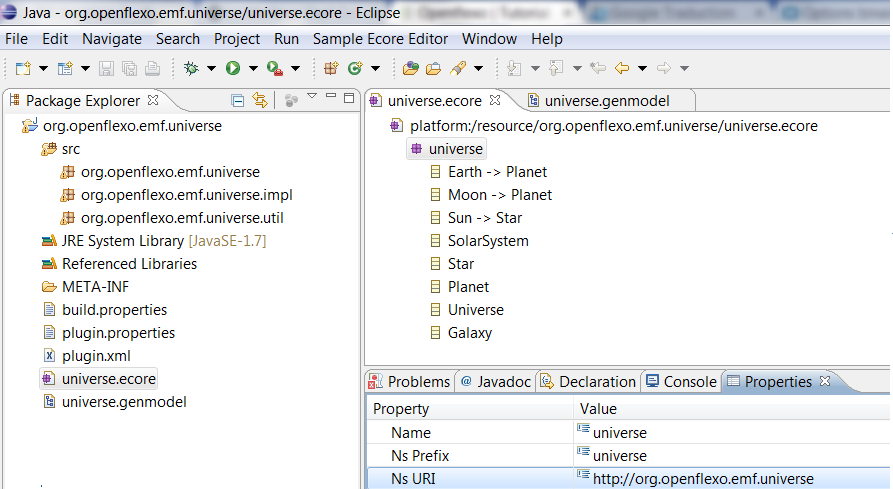The width and height of the screenshot is (893, 489).
Task: Switch to the Console tab
Action: tap(681, 381)
